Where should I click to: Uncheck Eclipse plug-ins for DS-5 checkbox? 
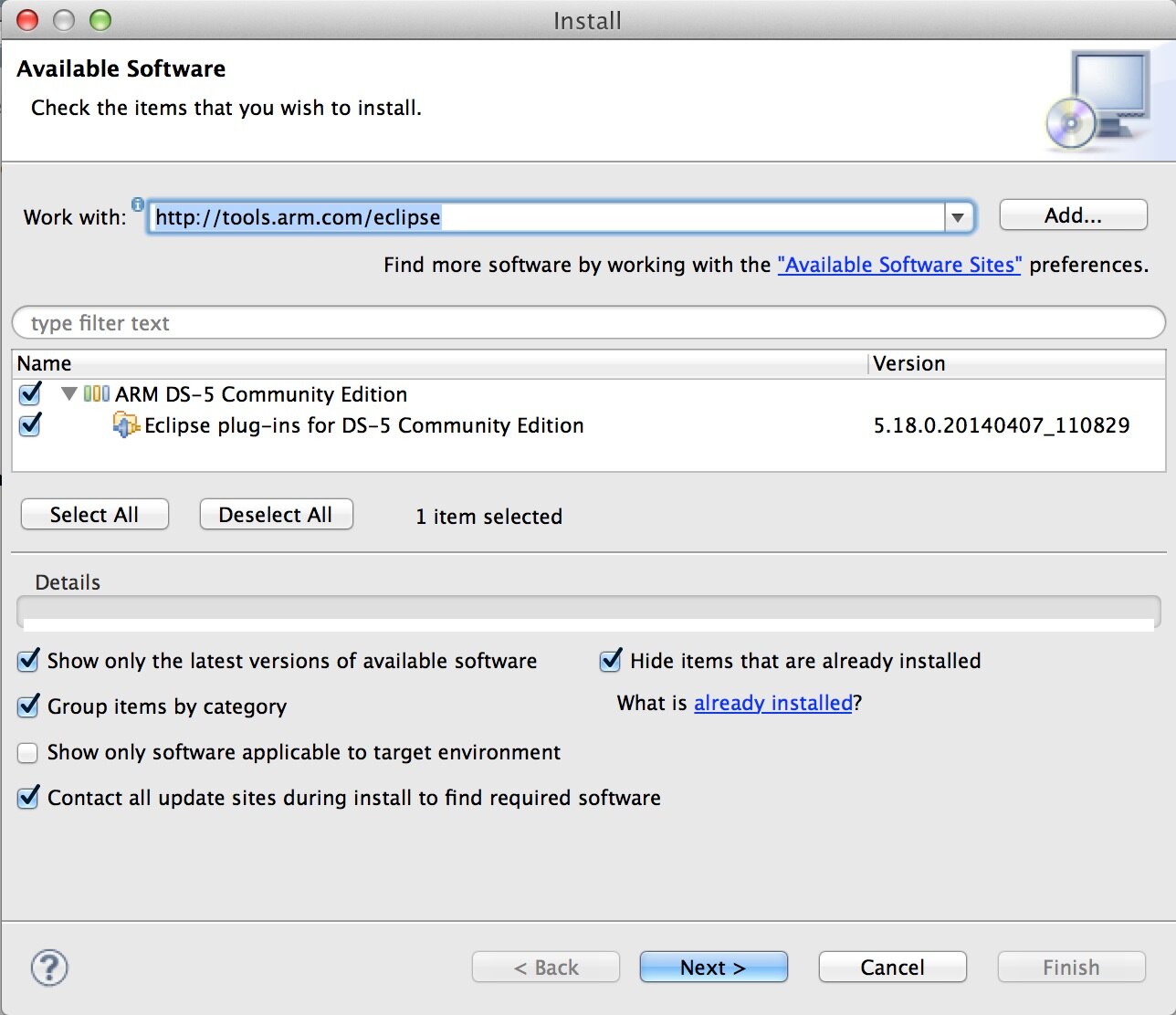[x=30, y=425]
